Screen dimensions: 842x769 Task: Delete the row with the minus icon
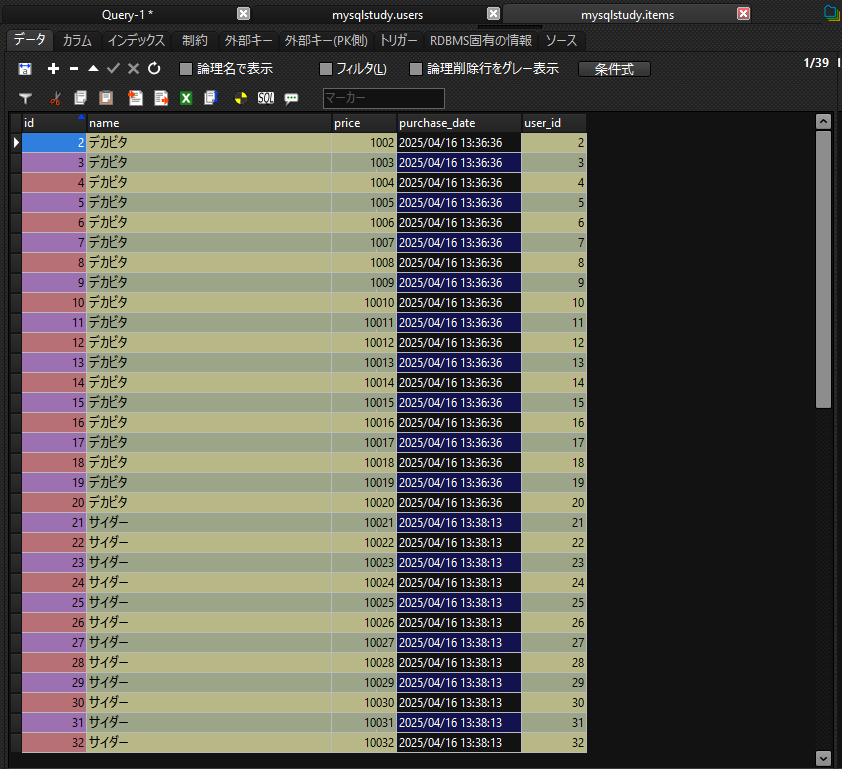click(74, 69)
